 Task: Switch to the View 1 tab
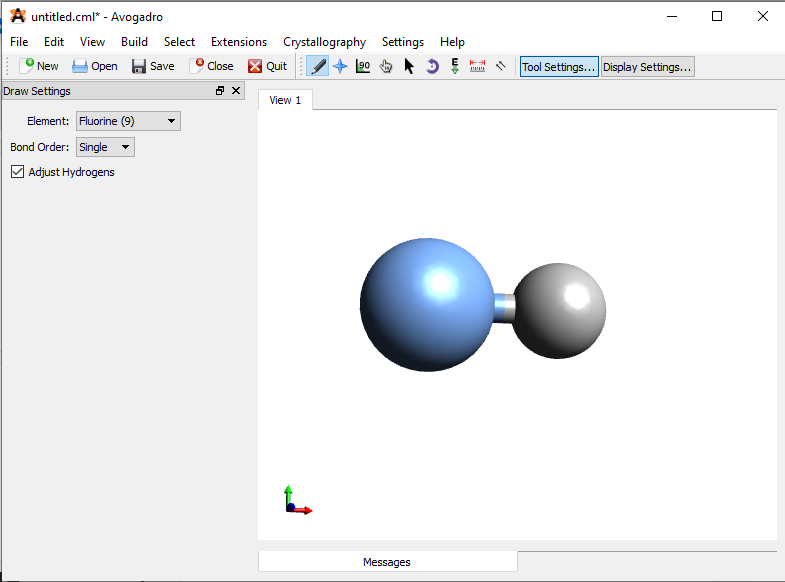(285, 100)
